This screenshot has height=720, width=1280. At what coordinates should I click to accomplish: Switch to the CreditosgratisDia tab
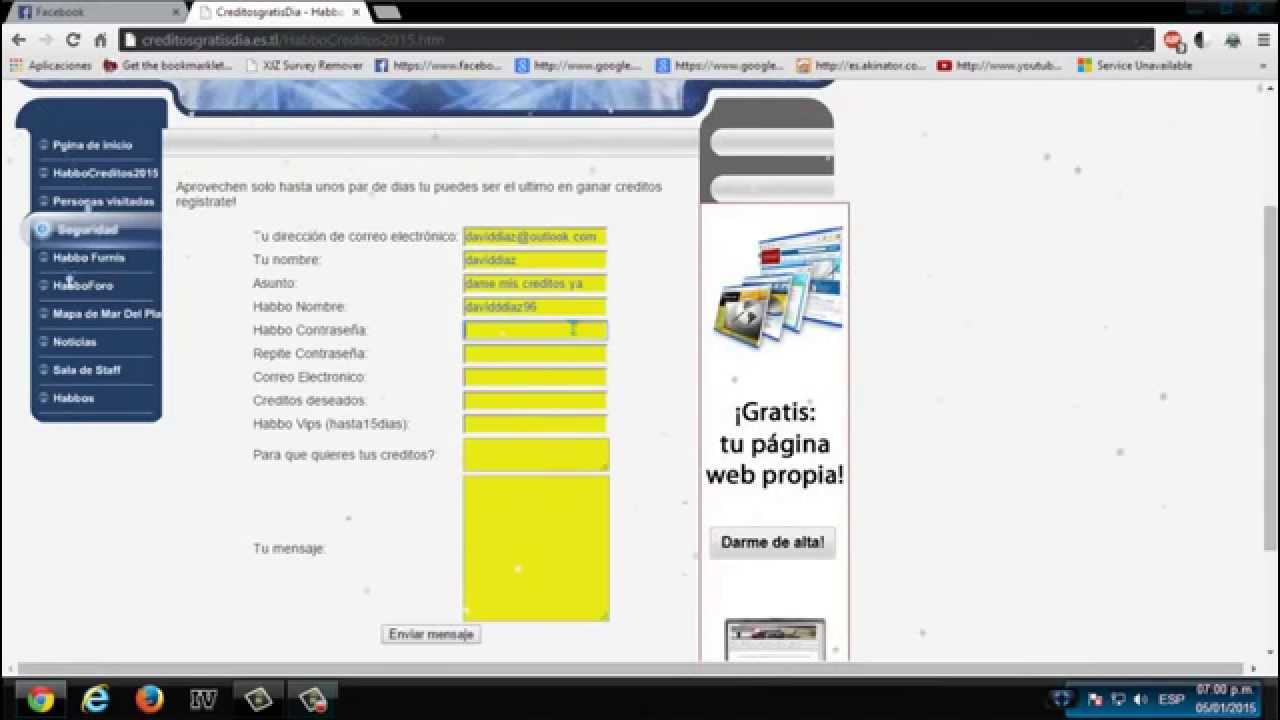(x=278, y=12)
